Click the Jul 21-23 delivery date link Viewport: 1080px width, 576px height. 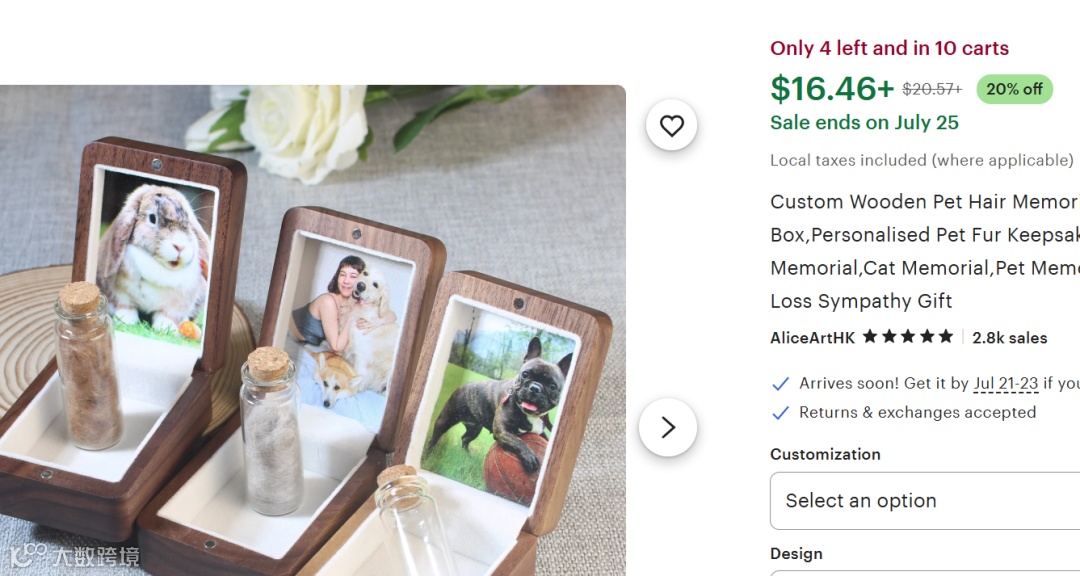tap(1006, 384)
